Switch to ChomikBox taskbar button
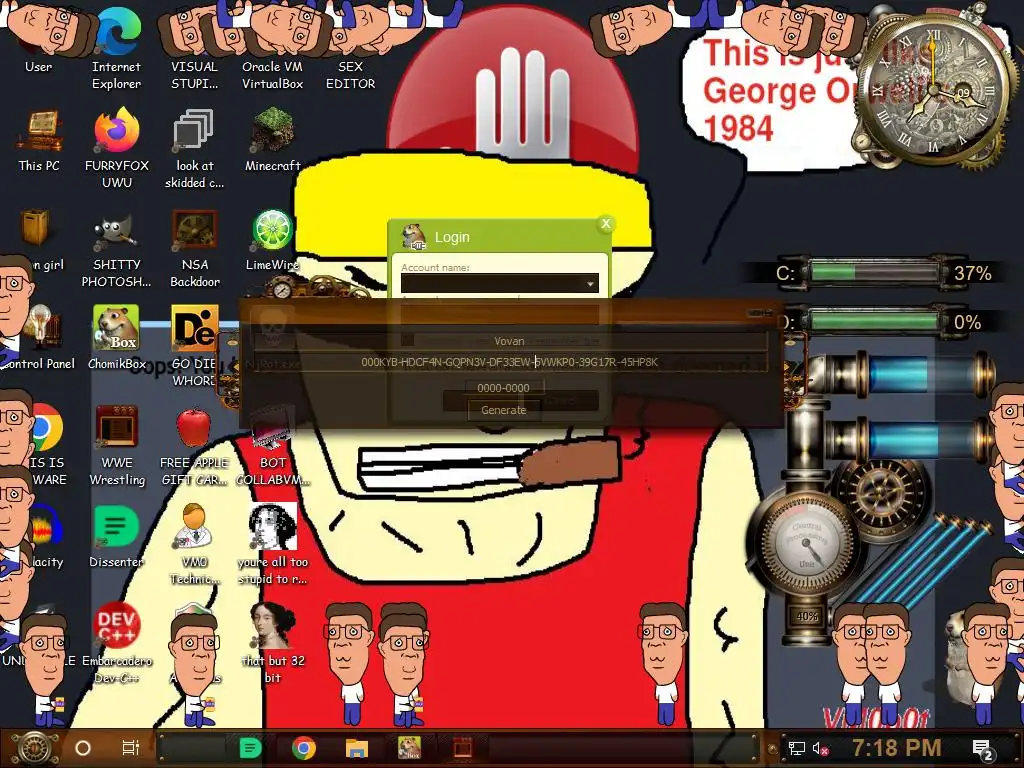1024x768 pixels. coord(409,748)
